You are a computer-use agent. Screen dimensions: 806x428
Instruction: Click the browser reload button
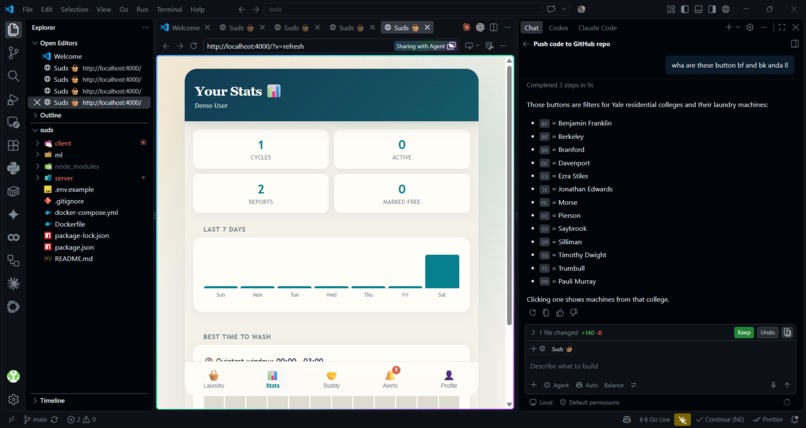click(x=193, y=46)
